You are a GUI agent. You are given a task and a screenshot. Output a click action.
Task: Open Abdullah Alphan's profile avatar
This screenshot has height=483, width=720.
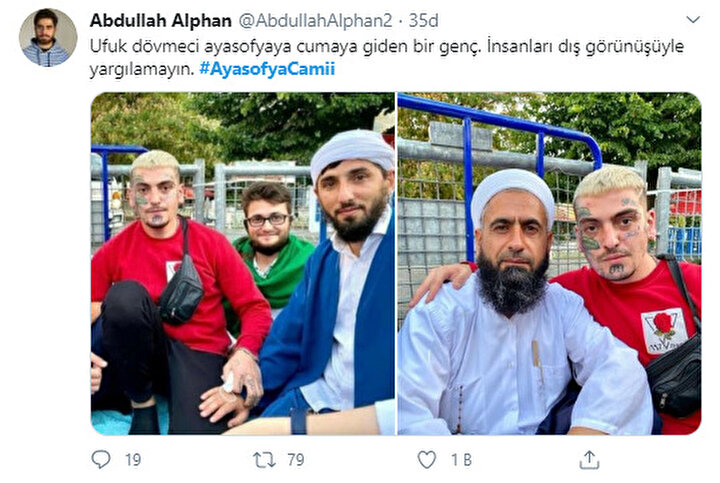point(48,38)
